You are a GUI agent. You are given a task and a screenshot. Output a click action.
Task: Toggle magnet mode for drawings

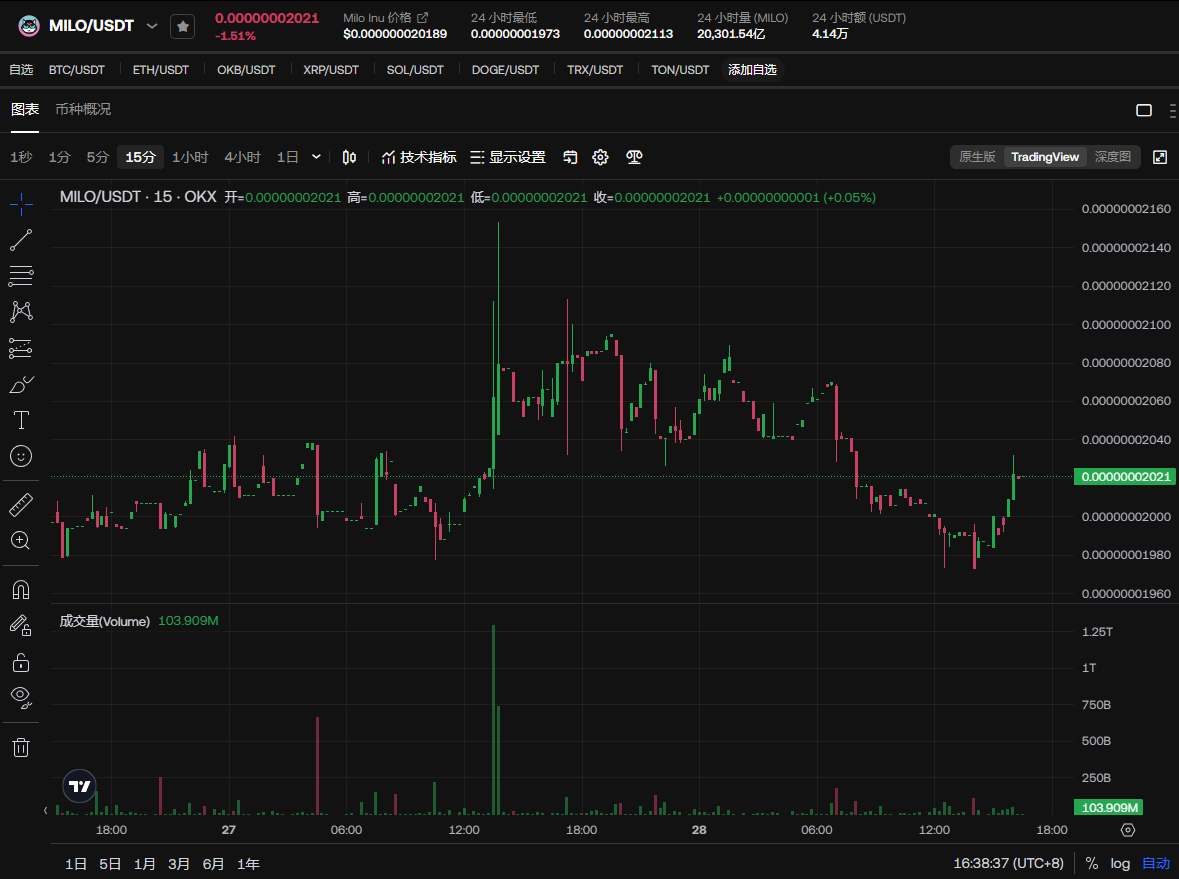pyautogui.click(x=21, y=590)
